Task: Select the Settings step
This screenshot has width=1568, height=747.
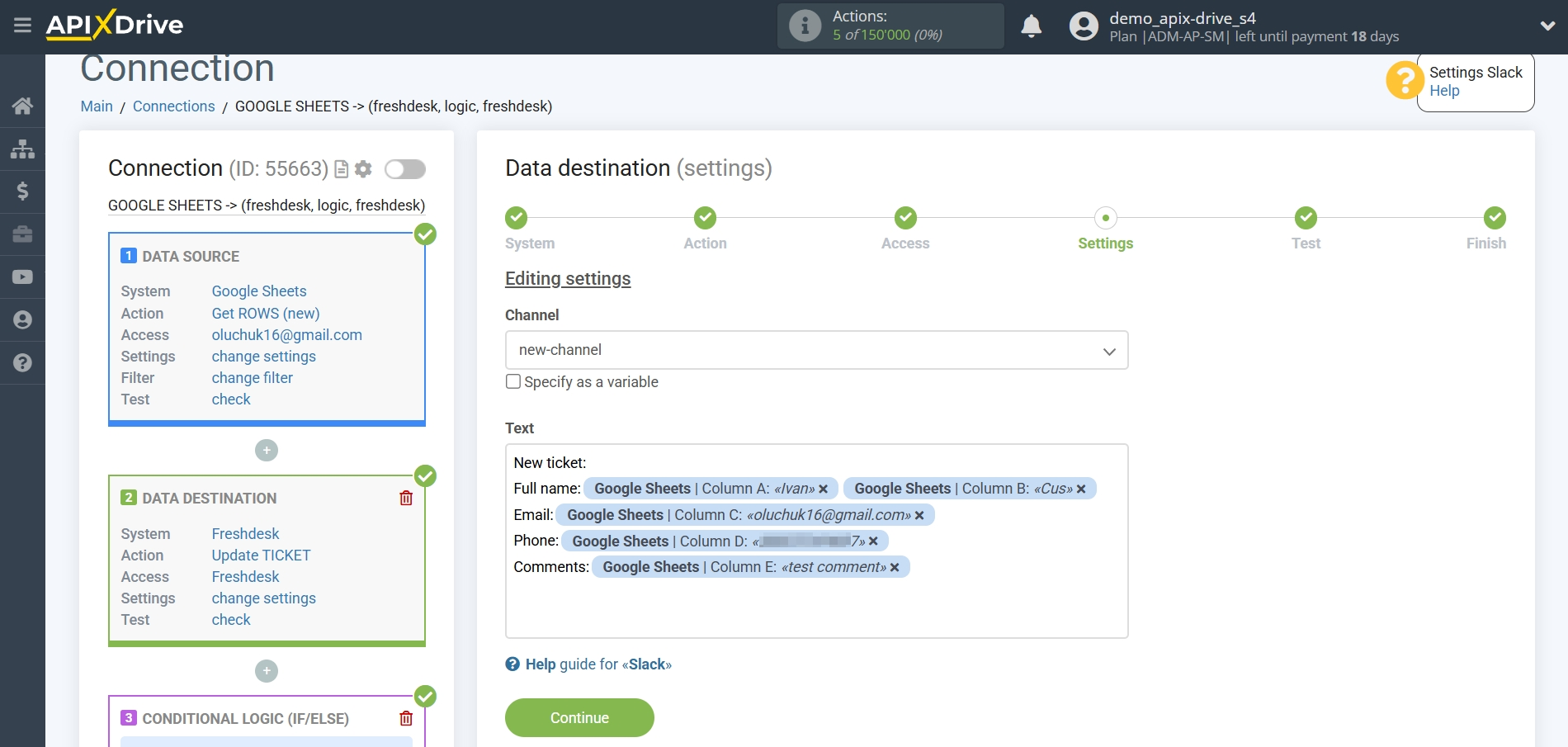Action: pyautogui.click(x=1105, y=218)
